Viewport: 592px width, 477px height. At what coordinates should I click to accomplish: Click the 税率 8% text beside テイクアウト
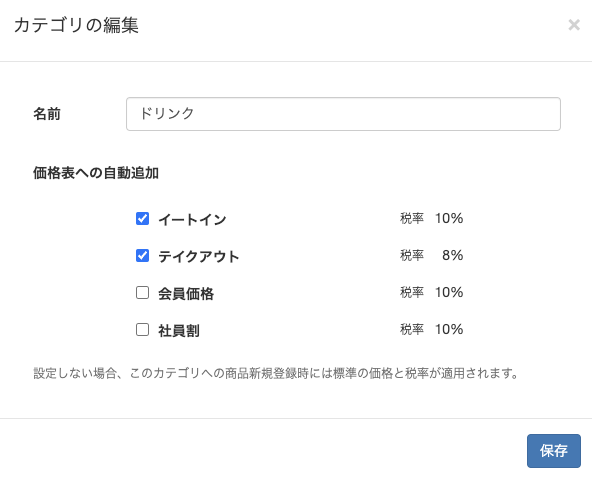(432, 255)
